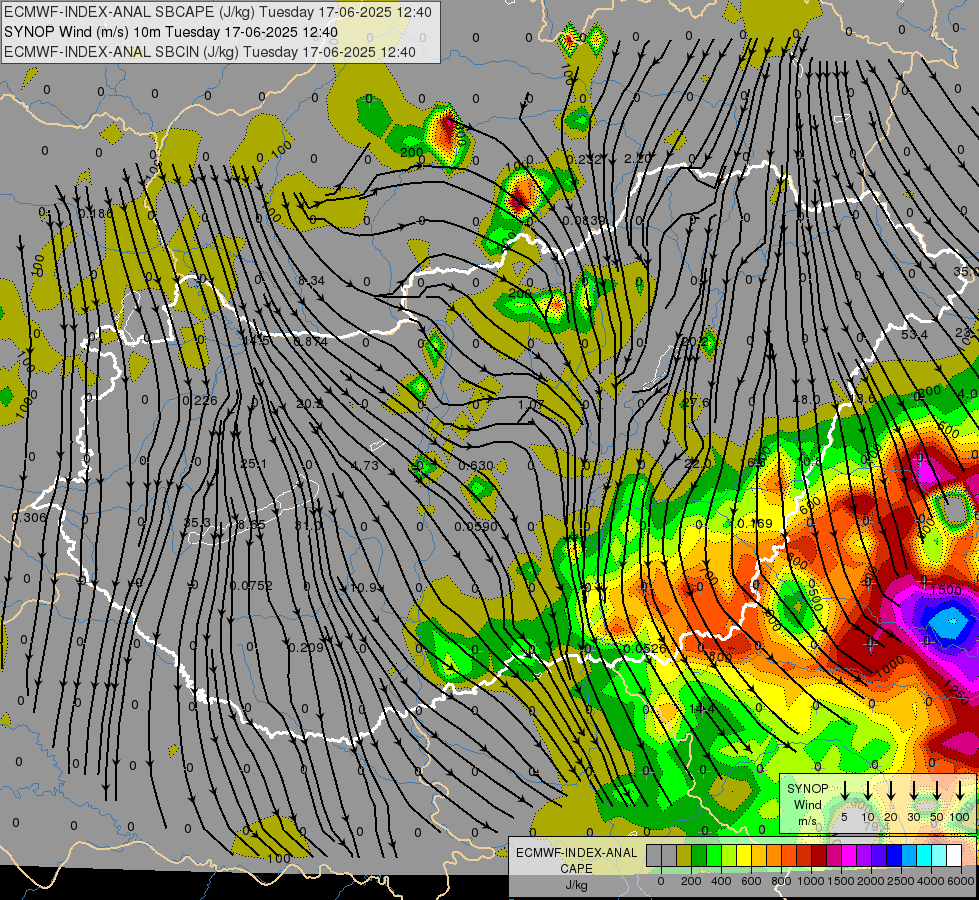Select the lime yellow-green CAPE legend swatch
979x900 pixels.
click(x=729, y=856)
